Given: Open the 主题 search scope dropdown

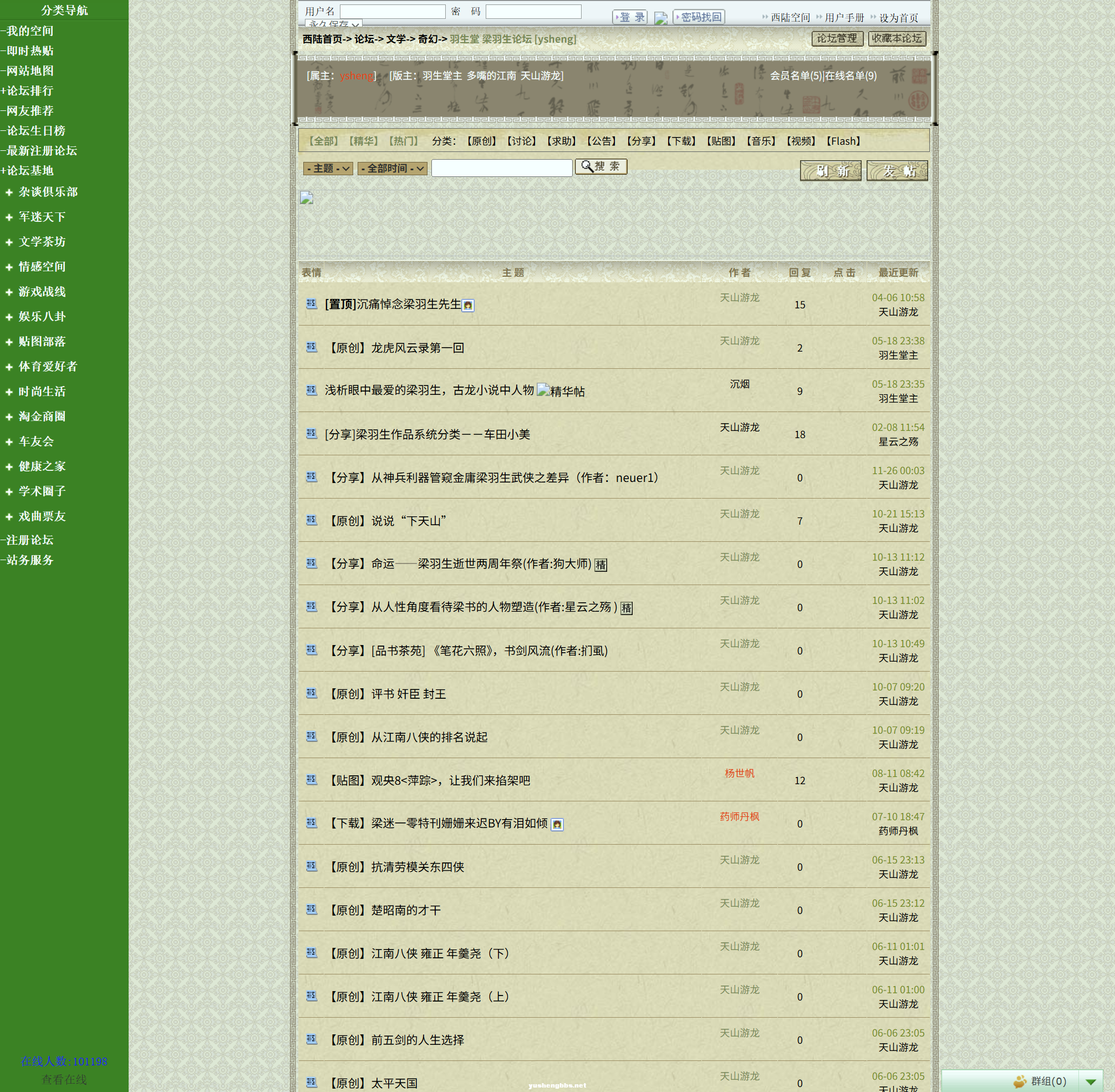Looking at the screenshot, I should pyautogui.click(x=328, y=167).
